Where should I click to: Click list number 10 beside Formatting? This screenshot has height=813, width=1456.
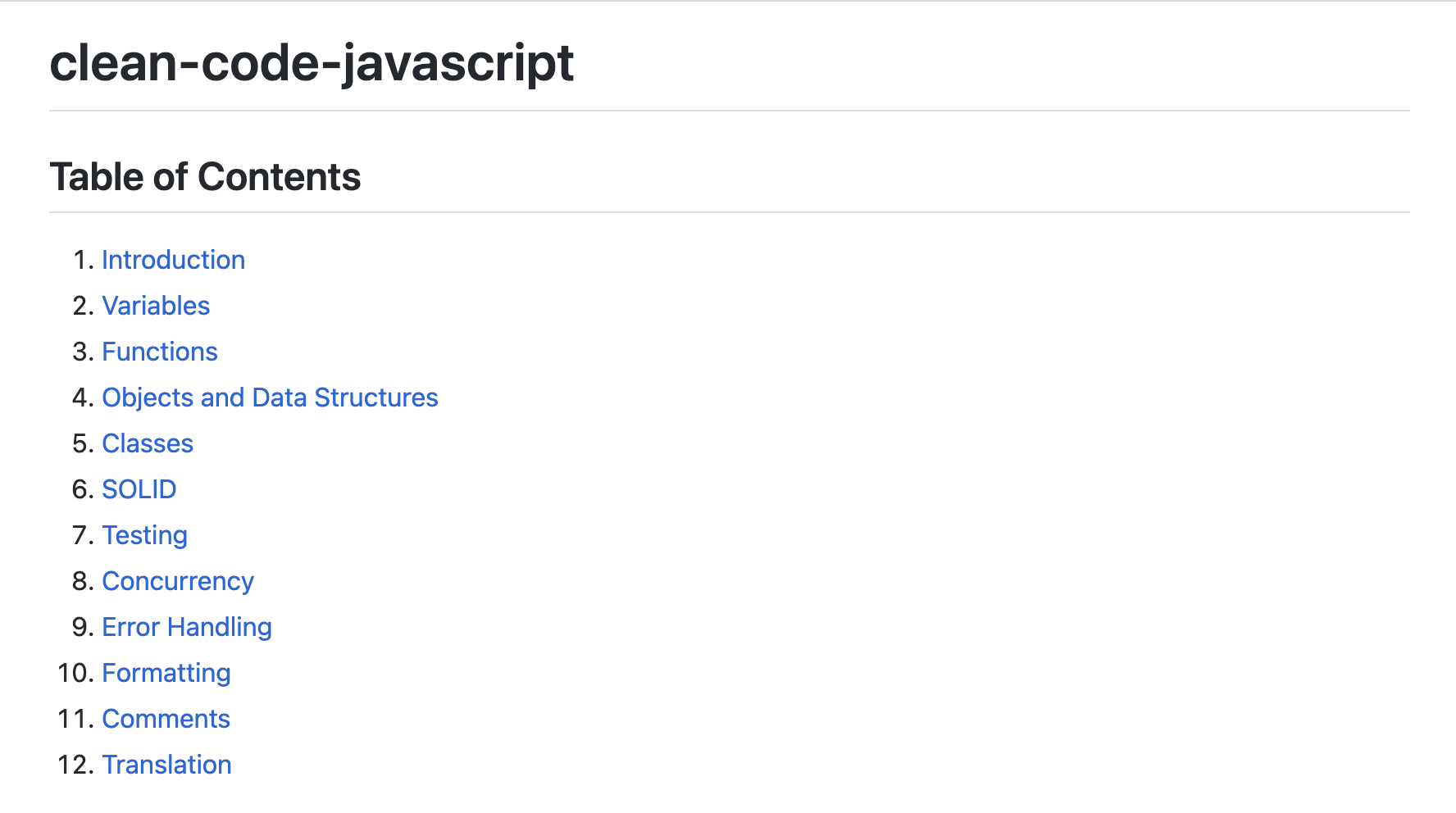[76, 673]
